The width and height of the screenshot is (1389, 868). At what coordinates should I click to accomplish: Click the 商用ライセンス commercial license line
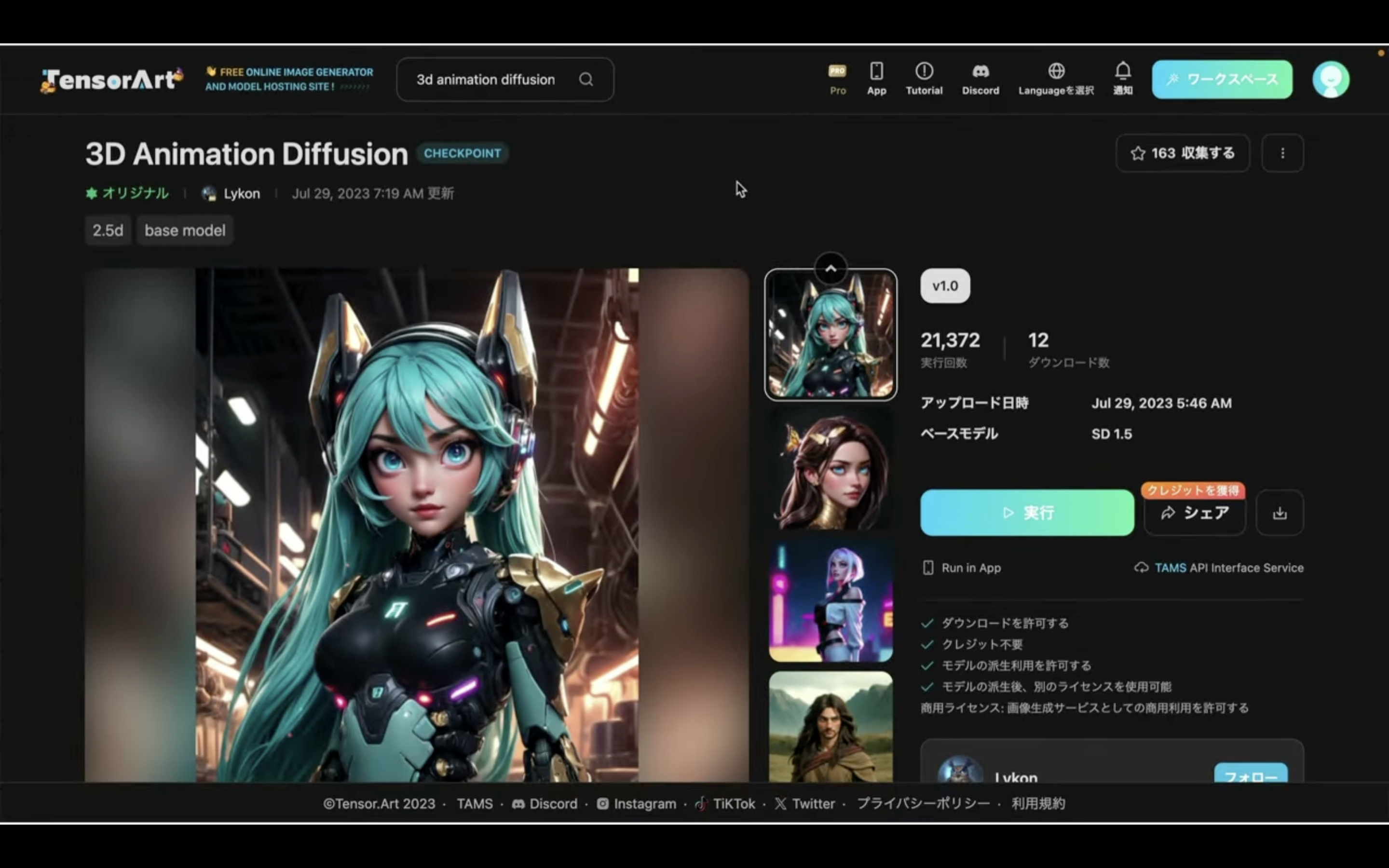tap(1085, 708)
